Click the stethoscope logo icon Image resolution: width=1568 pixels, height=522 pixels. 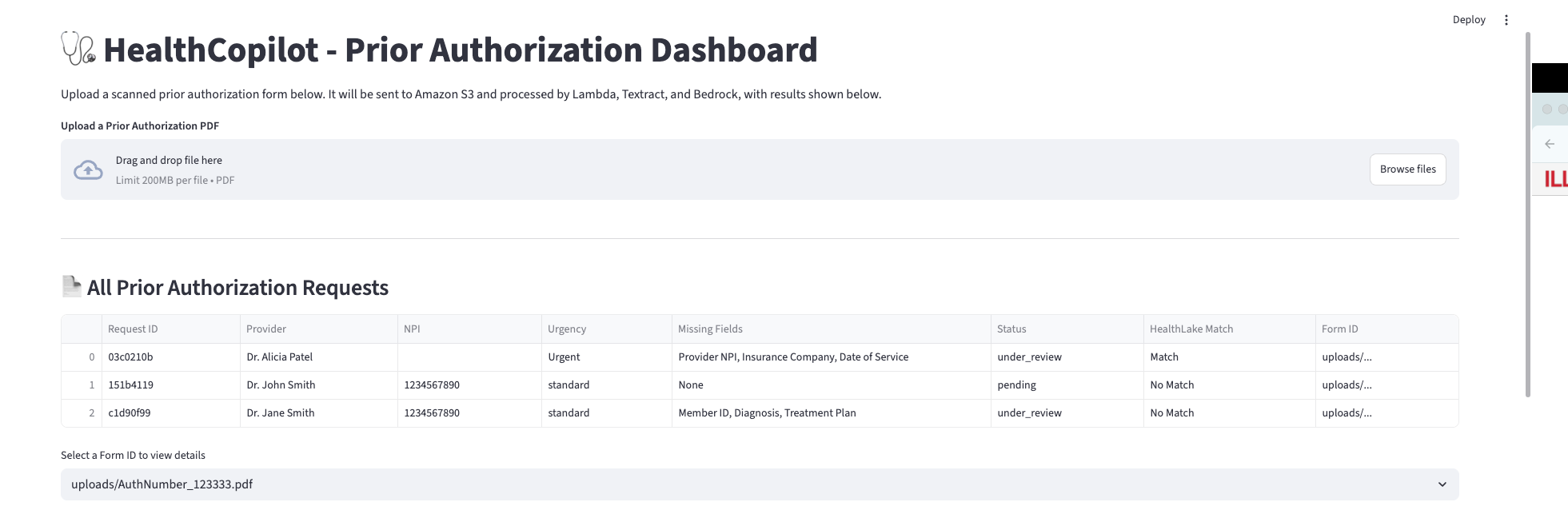pyautogui.click(x=78, y=49)
